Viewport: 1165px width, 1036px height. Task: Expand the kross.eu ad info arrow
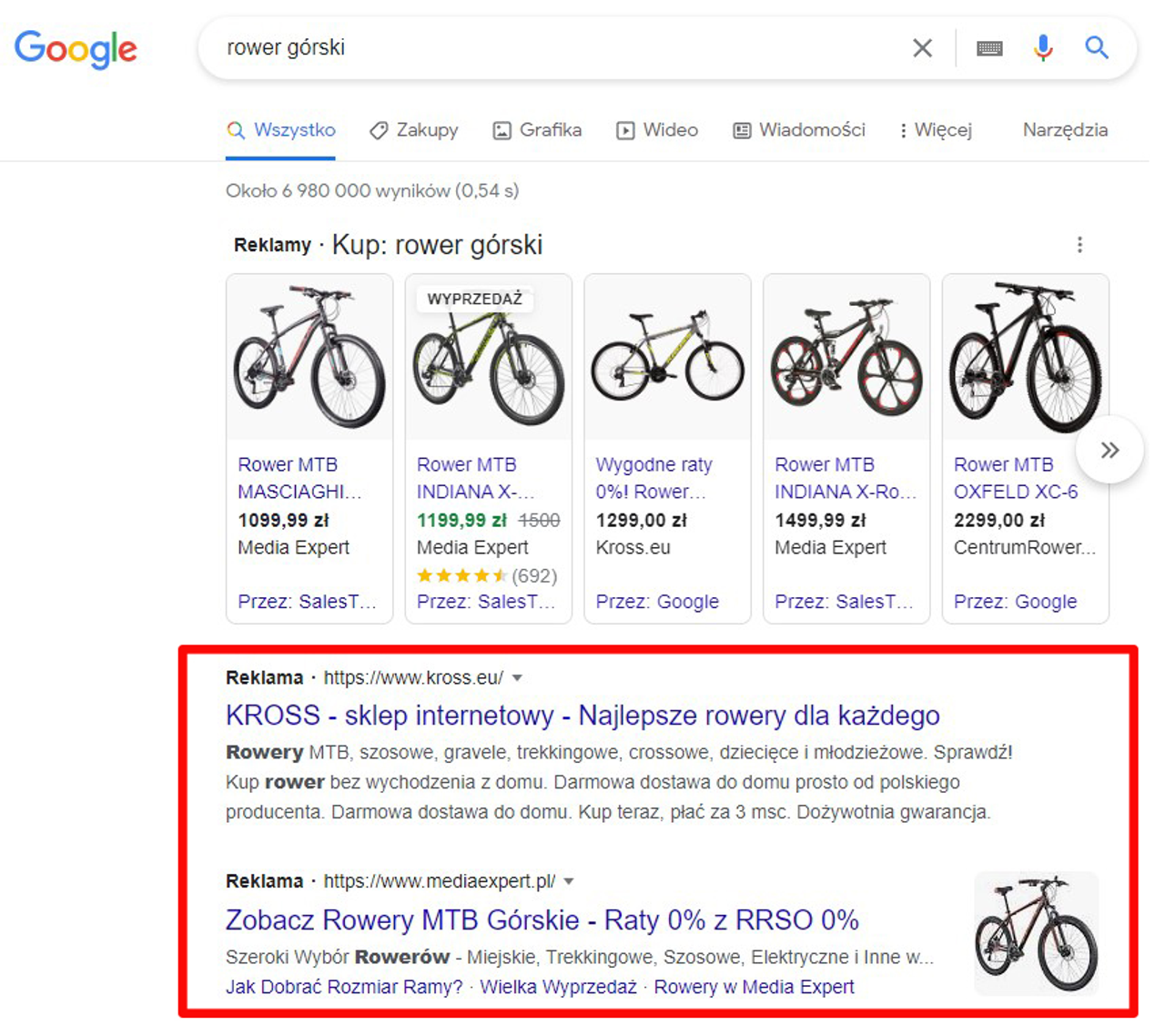click(x=517, y=677)
